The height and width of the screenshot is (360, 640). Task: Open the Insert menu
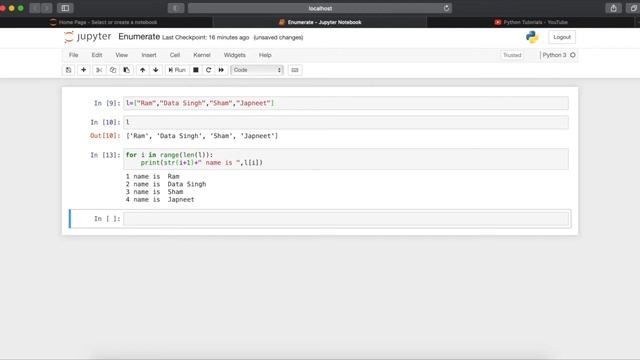tap(149, 55)
